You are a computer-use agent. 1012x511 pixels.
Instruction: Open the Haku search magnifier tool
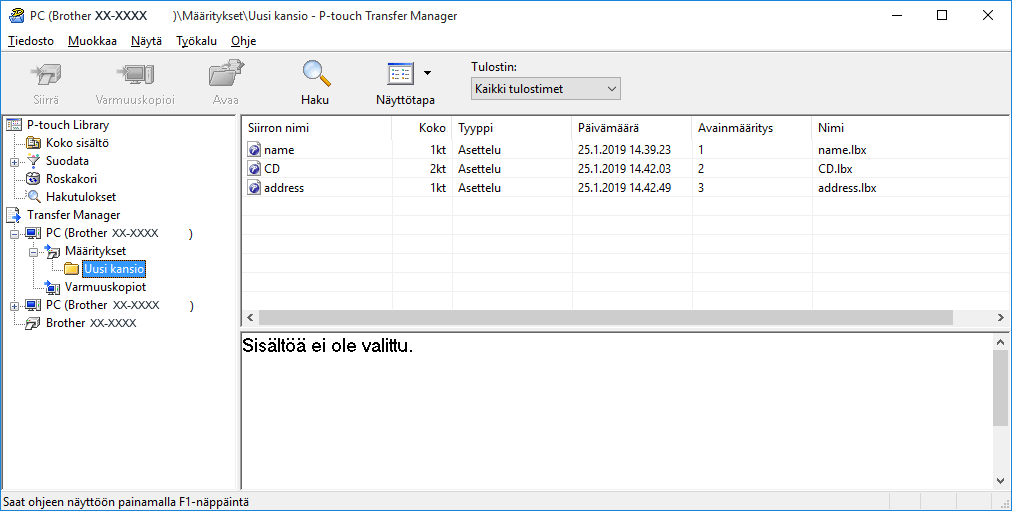click(316, 74)
